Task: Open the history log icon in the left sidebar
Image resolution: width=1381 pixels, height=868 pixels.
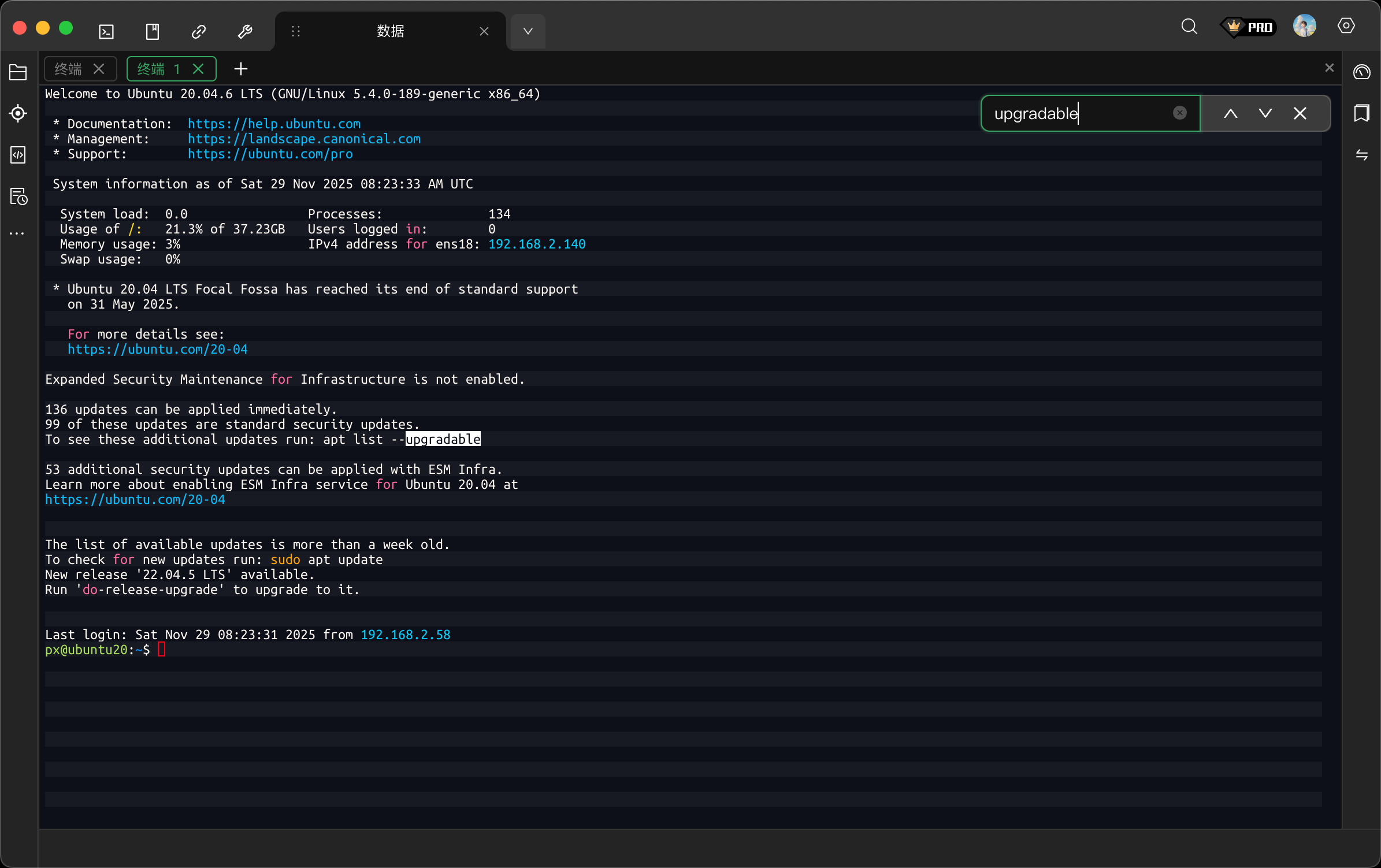Action: pyautogui.click(x=18, y=196)
